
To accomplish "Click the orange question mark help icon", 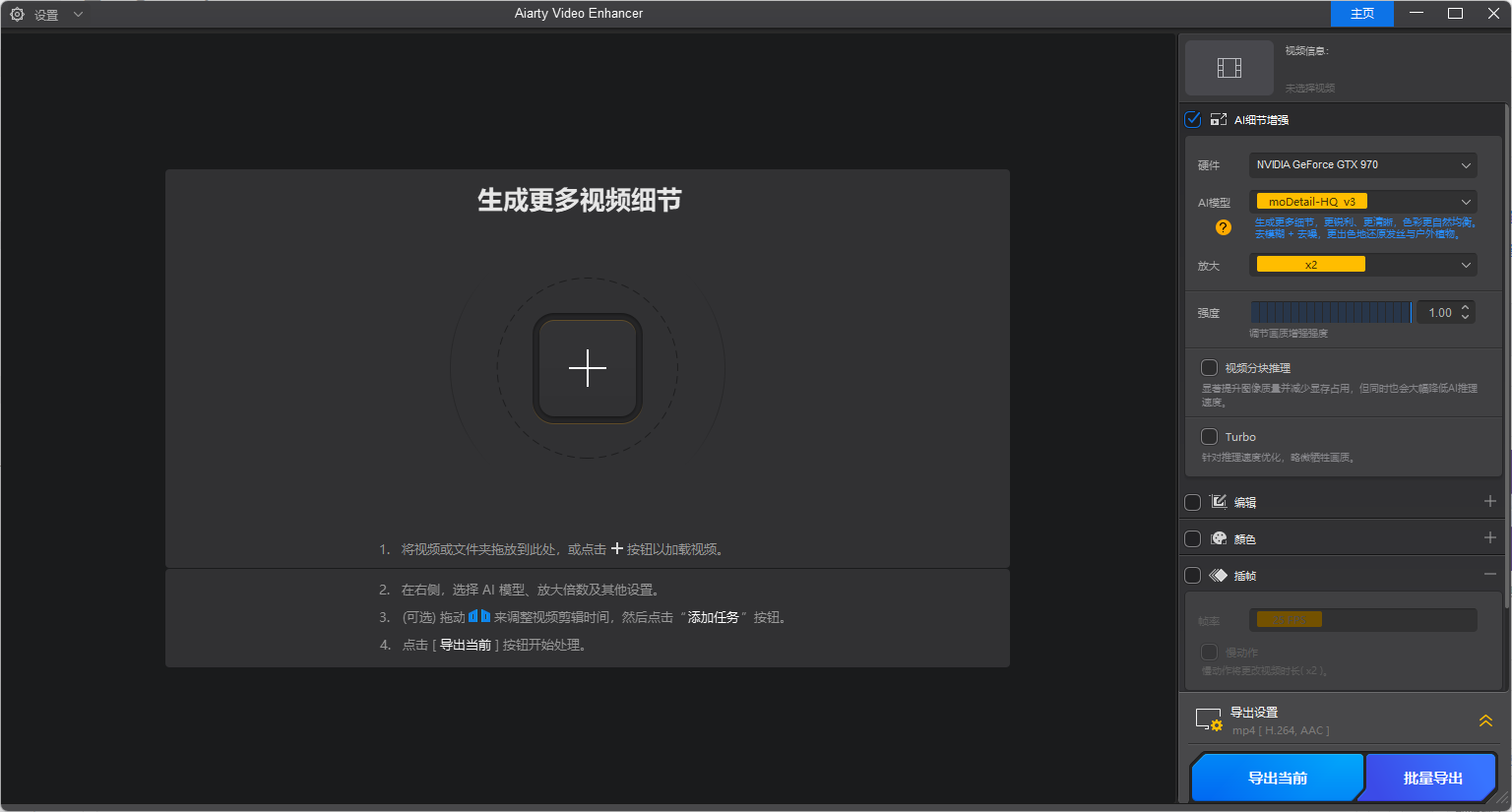I will tap(1223, 227).
